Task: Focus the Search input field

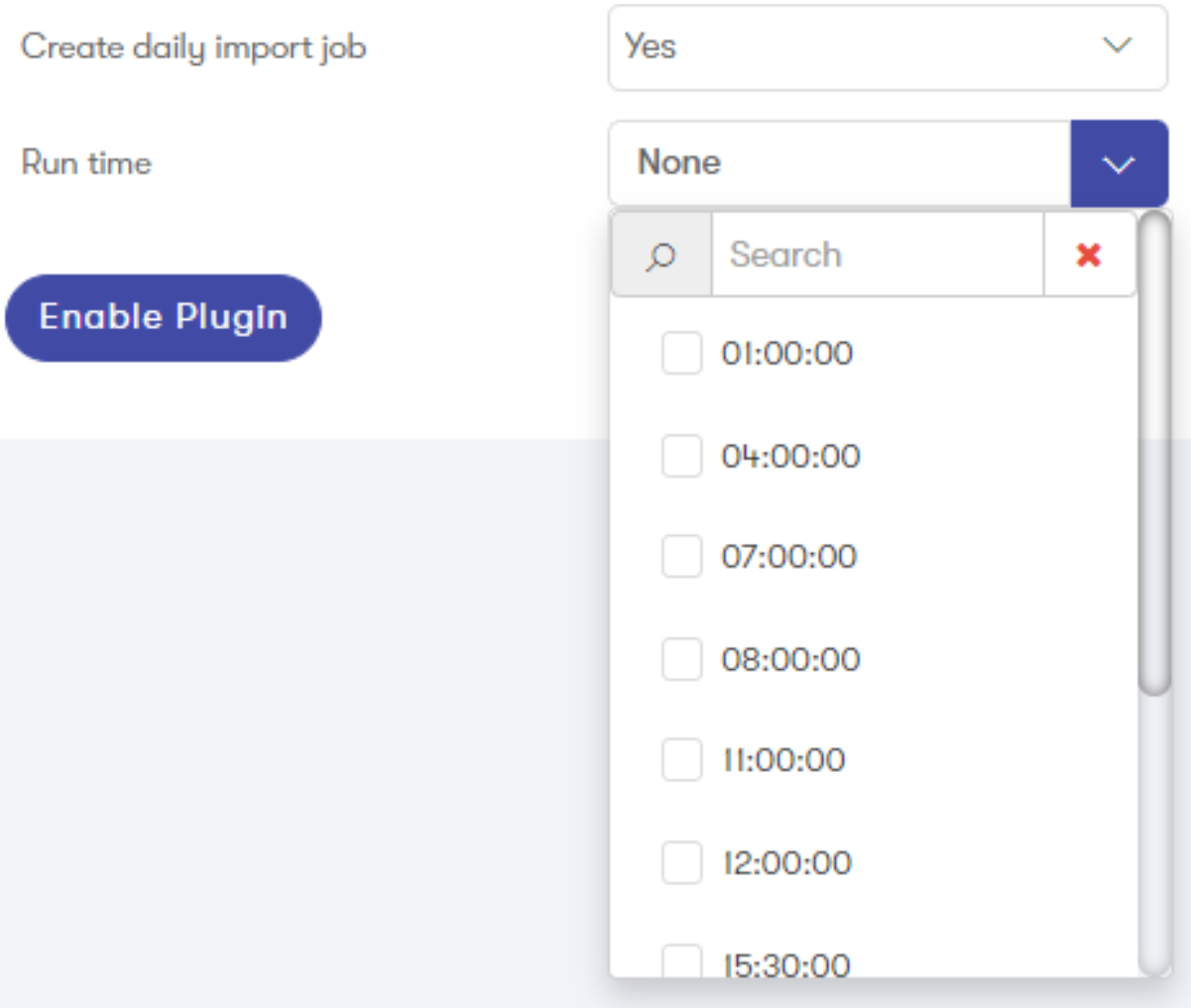Action: click(x=877, y=256)
